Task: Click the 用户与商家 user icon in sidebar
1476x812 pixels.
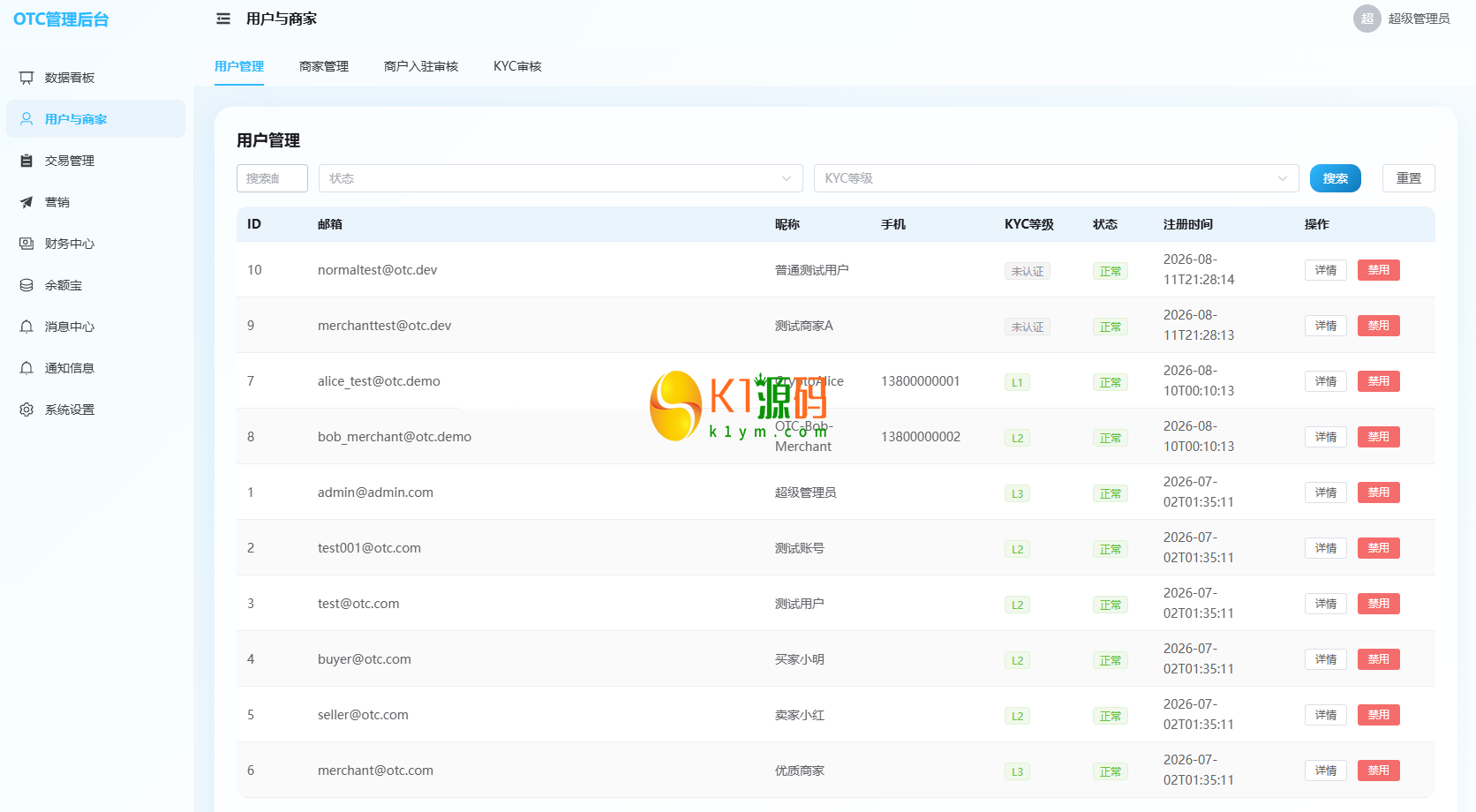Action: pyautogui.click(x=26, y=119)
